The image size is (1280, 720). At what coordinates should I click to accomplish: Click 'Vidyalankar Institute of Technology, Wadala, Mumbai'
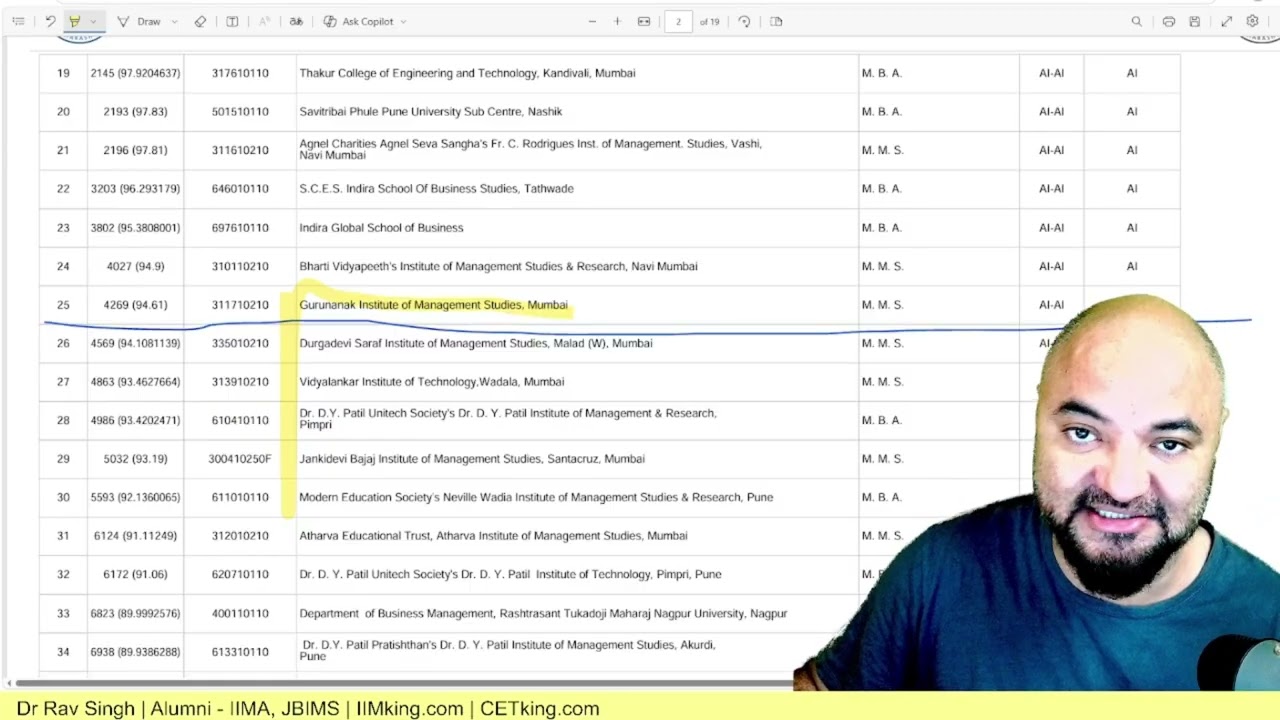pyautogui.click(x=432, y=382)
